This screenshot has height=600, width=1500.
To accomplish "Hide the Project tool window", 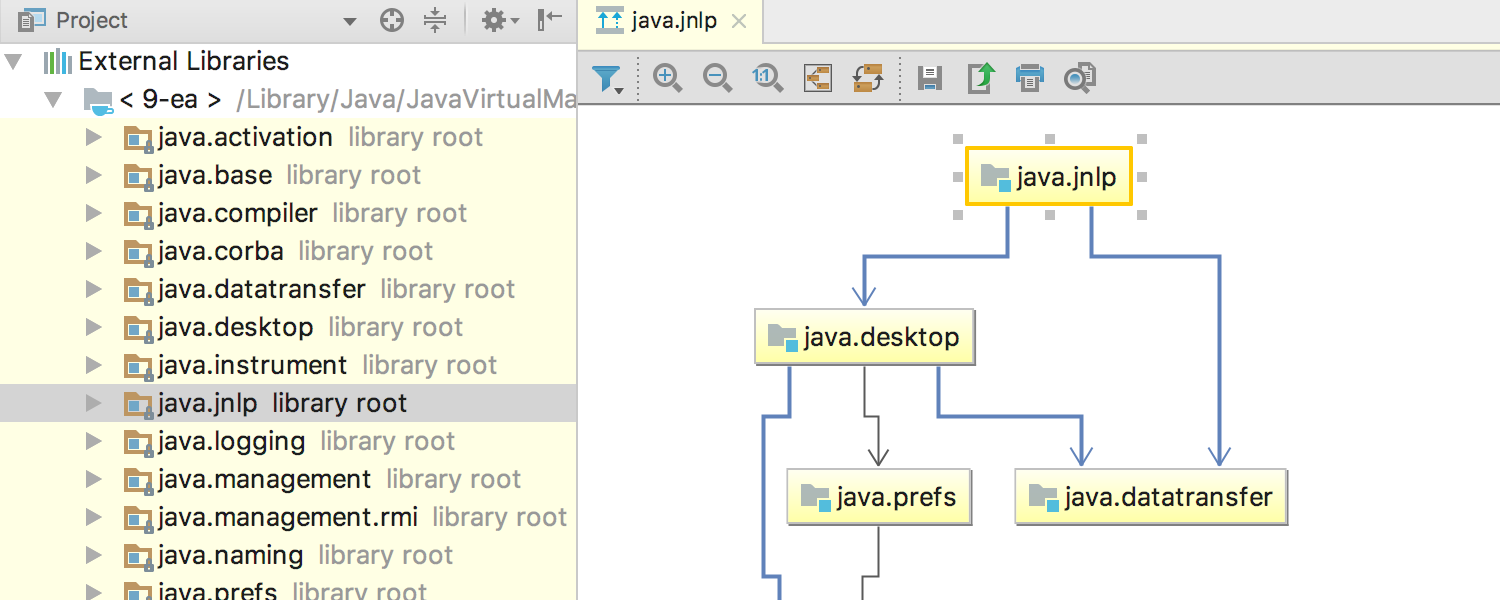I will click(x=550, y=20).
